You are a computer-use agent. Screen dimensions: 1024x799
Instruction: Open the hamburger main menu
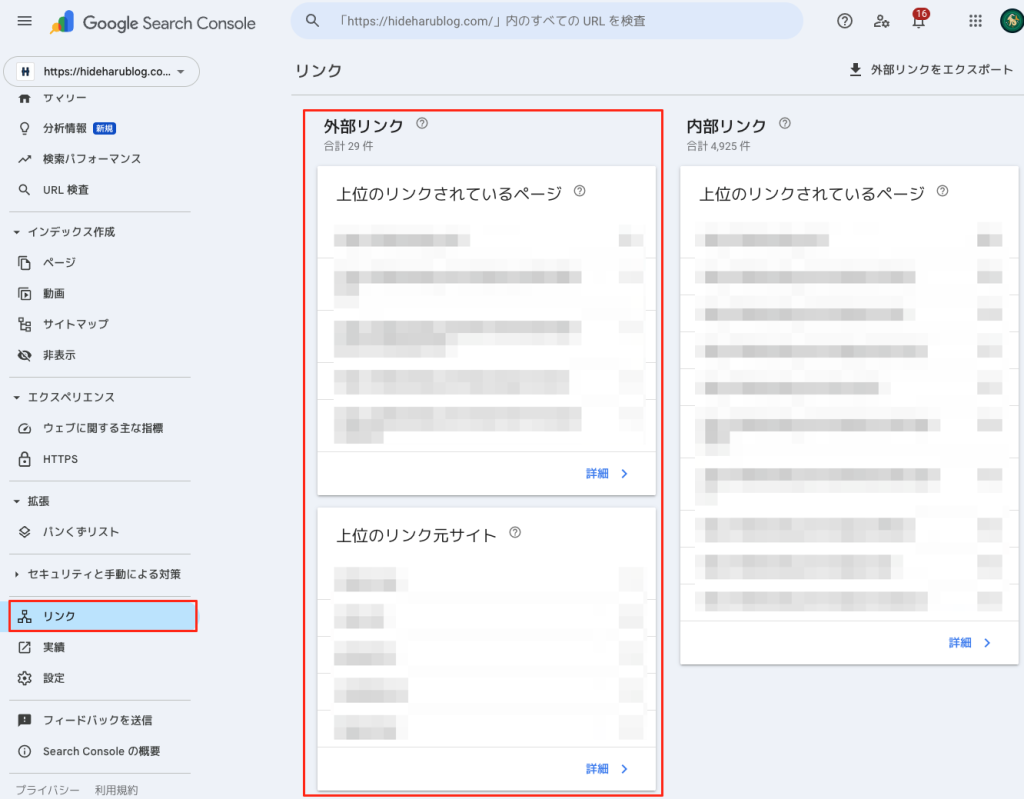[25, 22]
